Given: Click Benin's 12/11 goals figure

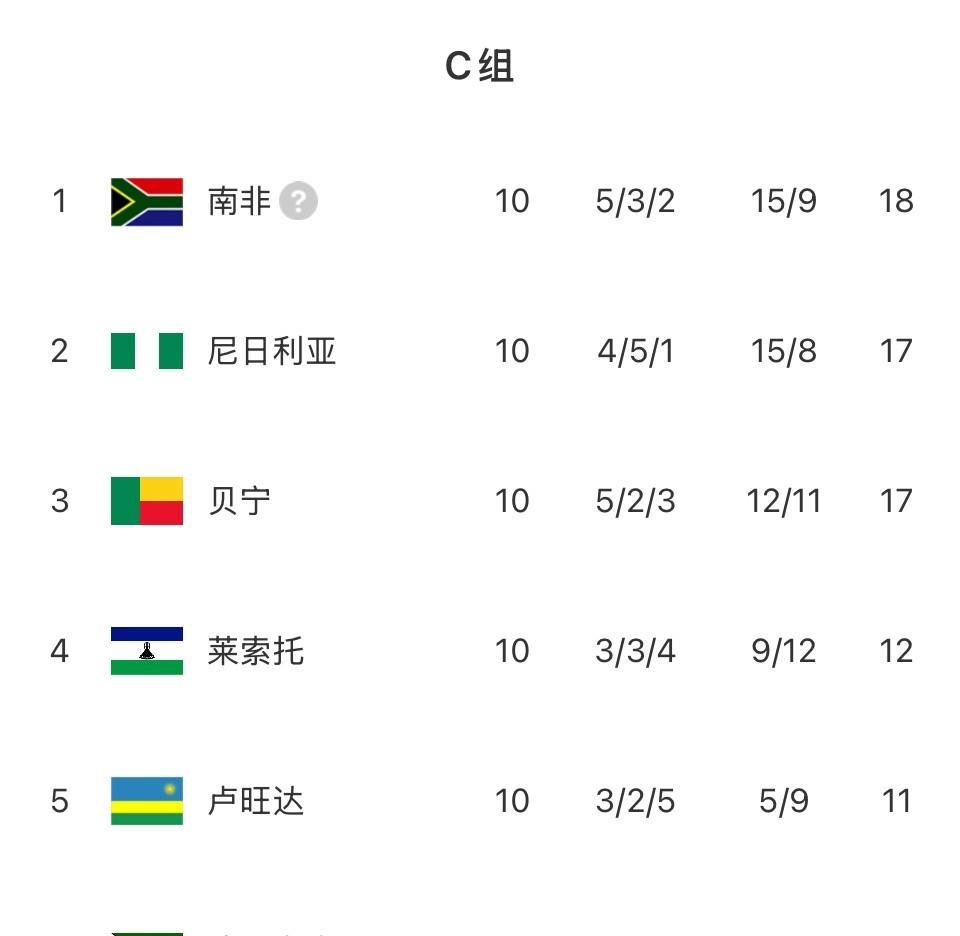Looking at the screenshot, I should pyautogui.click(x=783, y=501).
